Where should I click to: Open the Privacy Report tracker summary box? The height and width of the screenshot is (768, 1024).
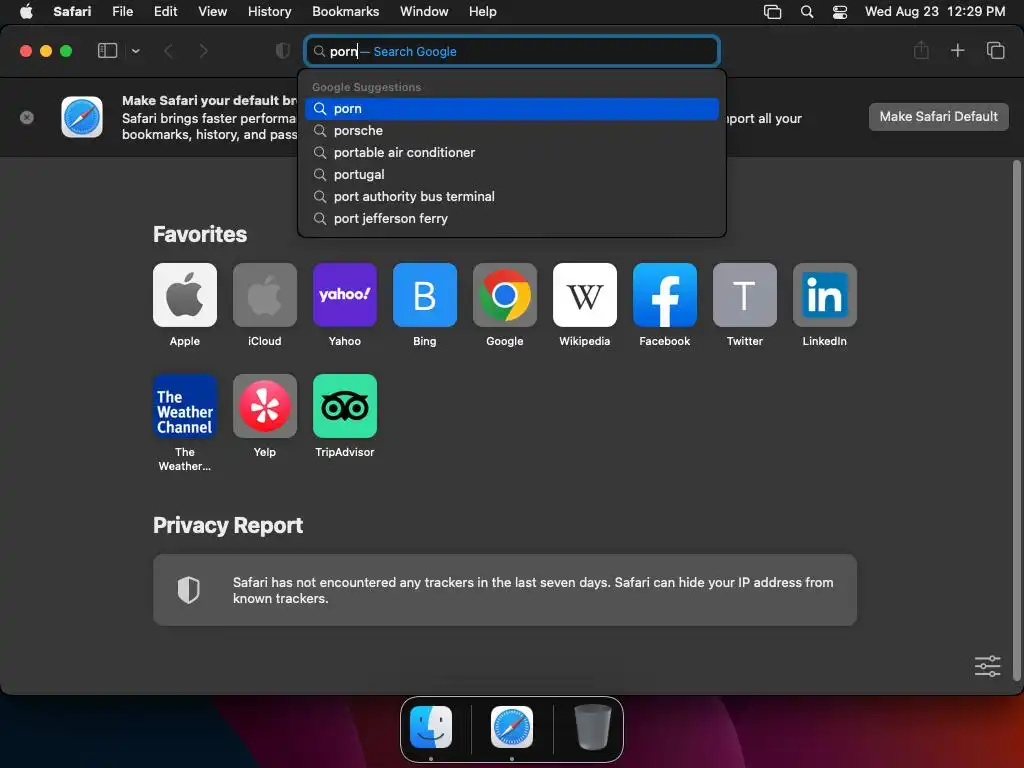click(x=505, y=590)
